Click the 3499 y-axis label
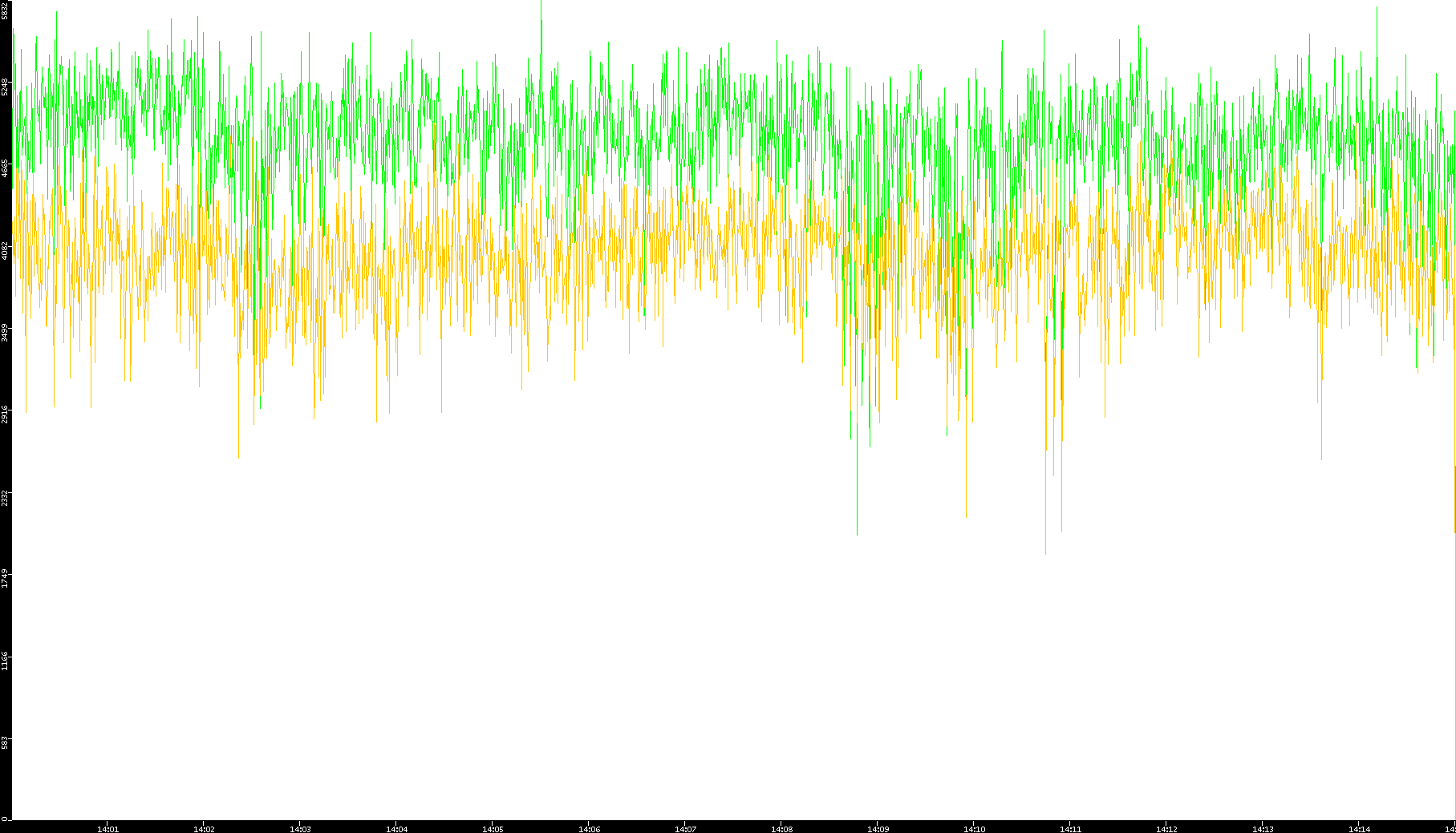This screenshot has height=833, width=1456. [x=5, y=332]
